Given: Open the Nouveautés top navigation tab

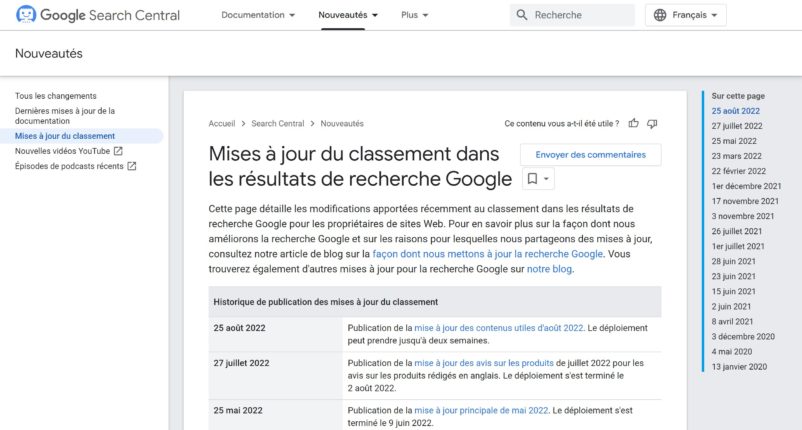Looking at the screenshot, I should click(x=349, y=15).
